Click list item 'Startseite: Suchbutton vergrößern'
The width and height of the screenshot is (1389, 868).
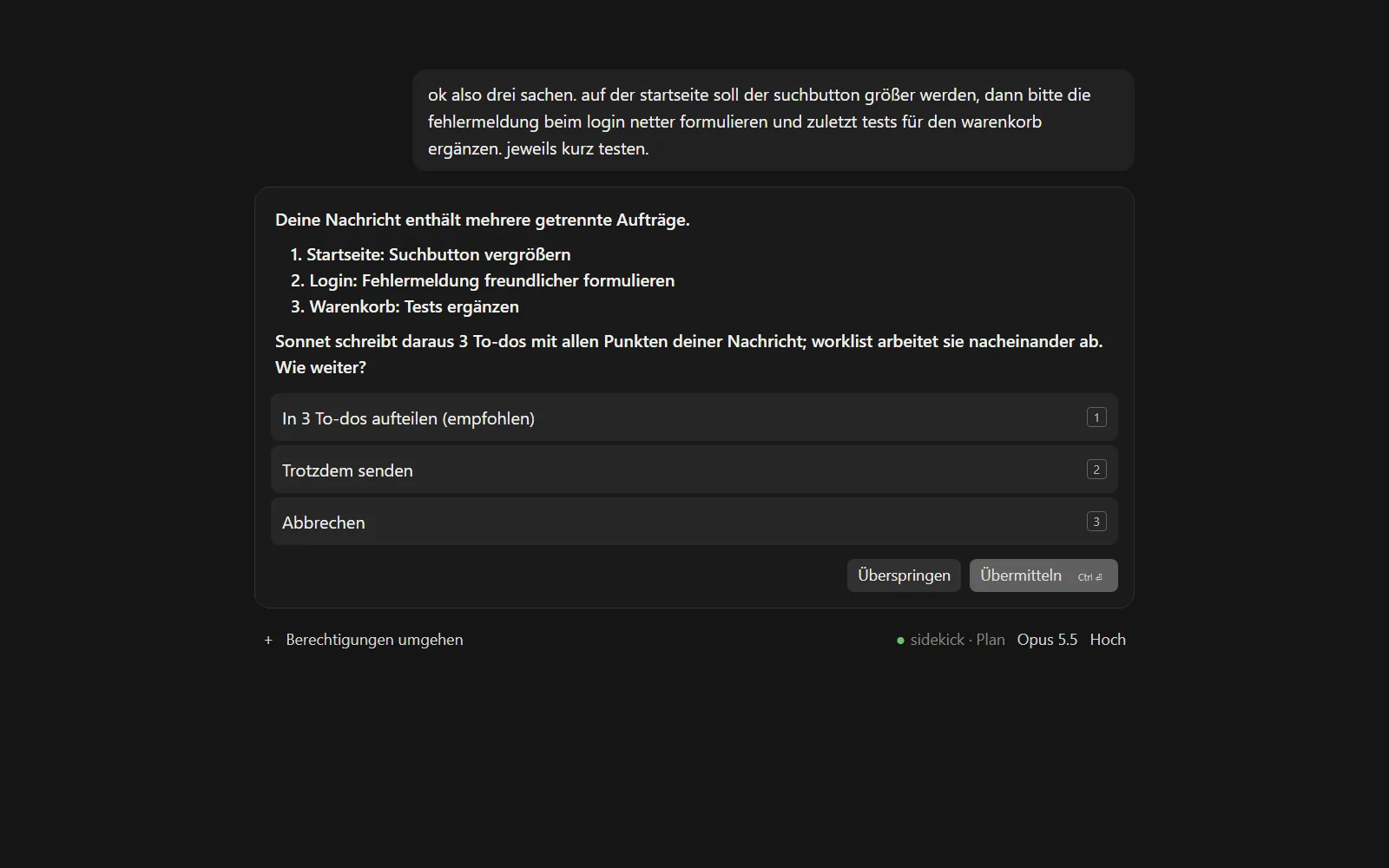tap(438, 254)
